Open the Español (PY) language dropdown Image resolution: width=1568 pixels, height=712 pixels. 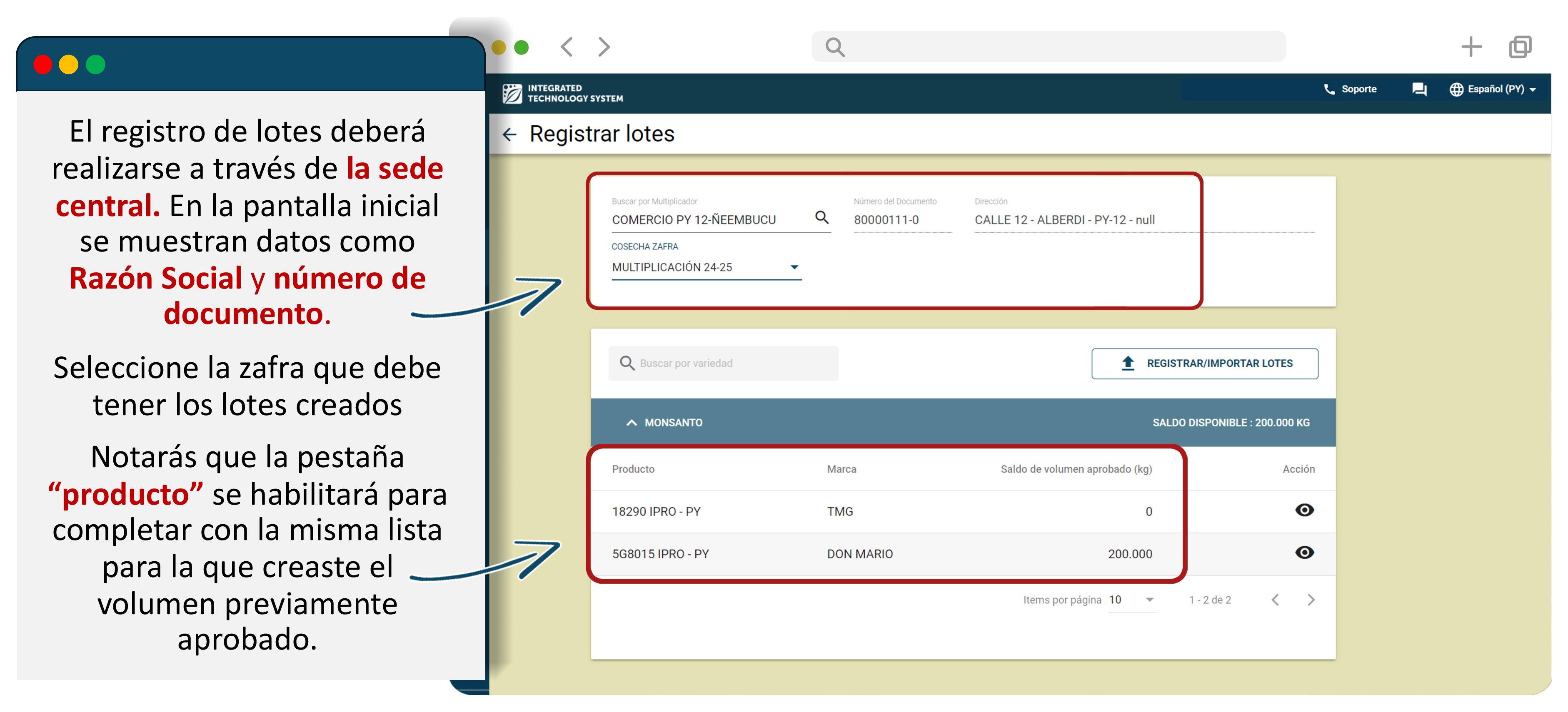pos(1493,89)
